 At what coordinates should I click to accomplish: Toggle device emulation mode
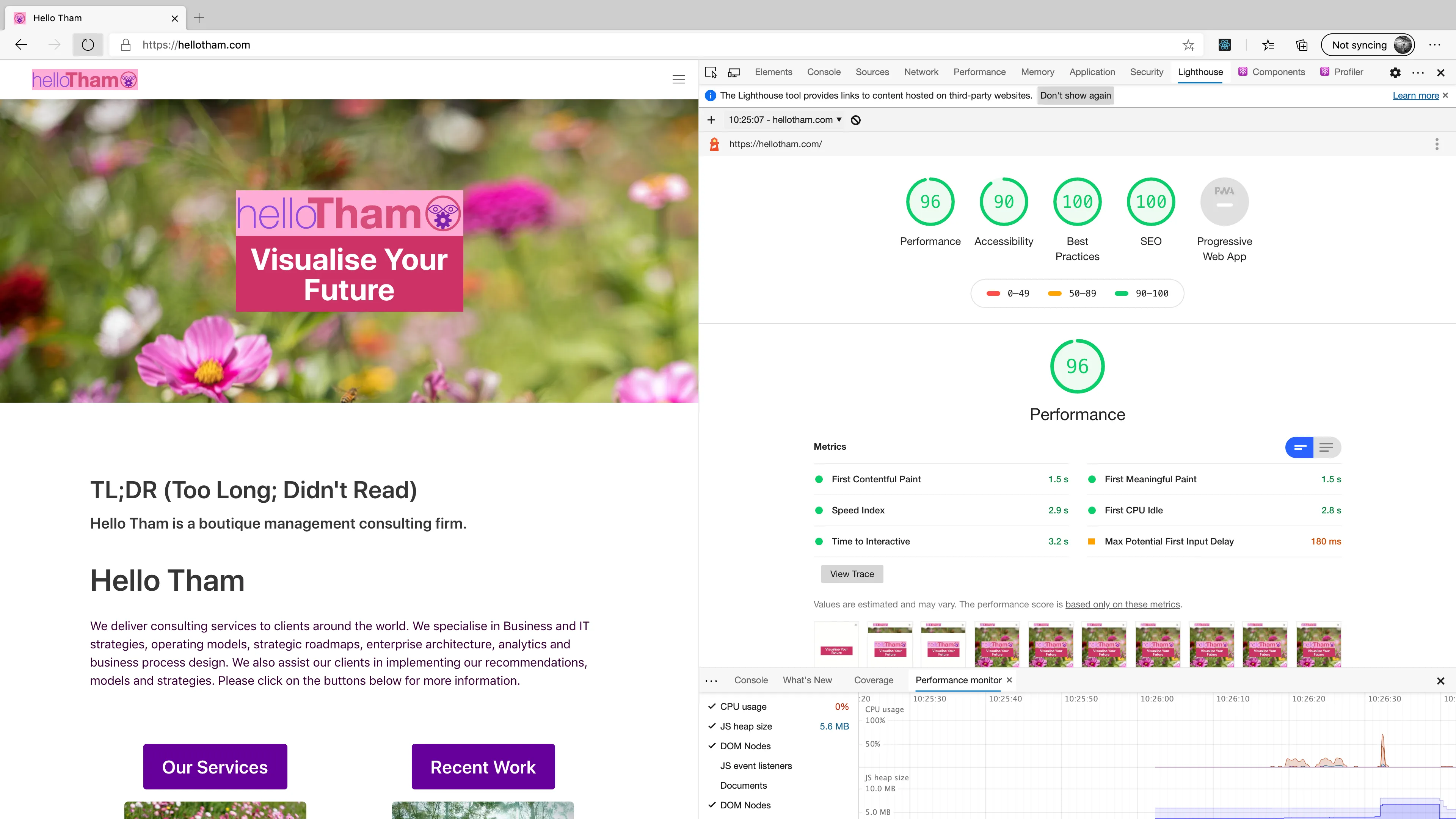734,72
